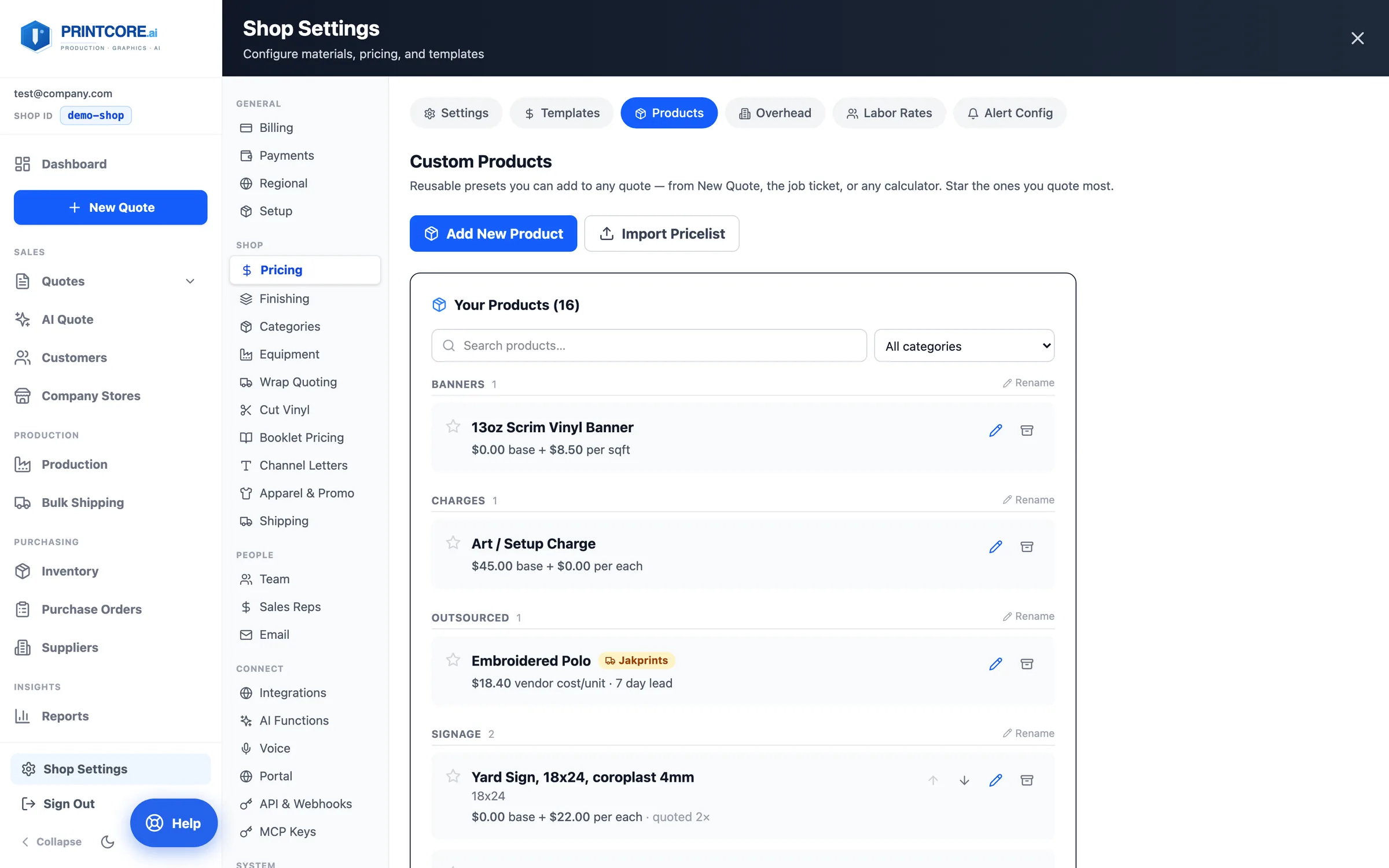Star the Yard Sign 18x24 coroplast product
The width and height of the screenshot is (1389, 868).
point(453,776)
